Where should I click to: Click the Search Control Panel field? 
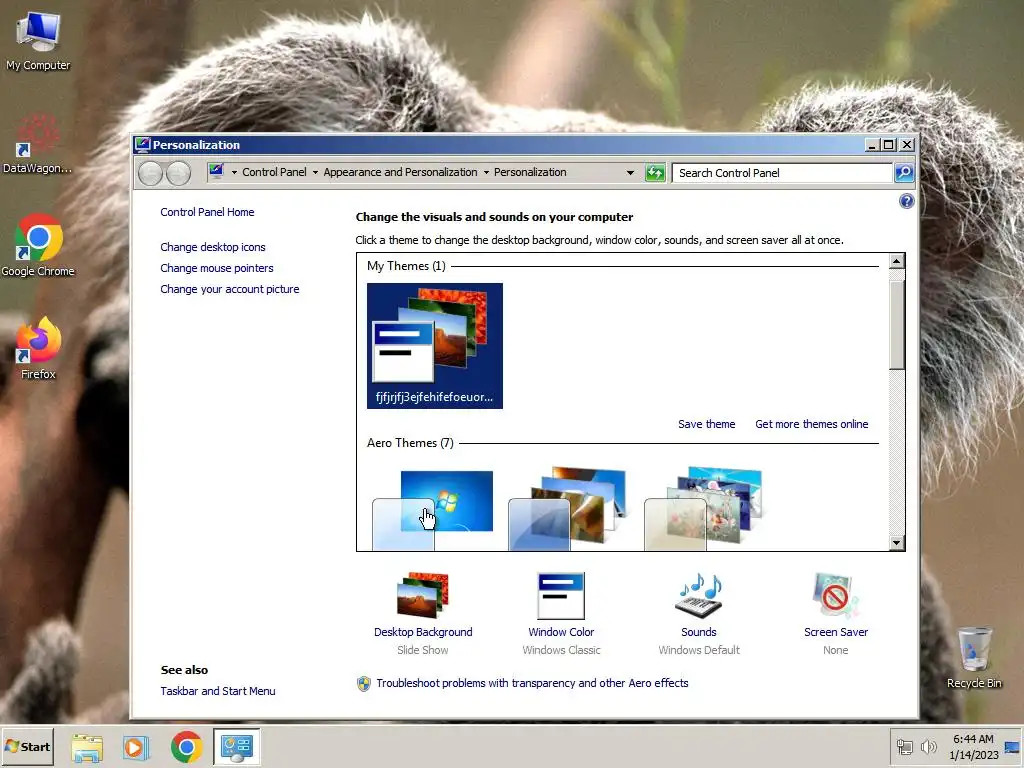pyautogui.click(x=782, y=173)
